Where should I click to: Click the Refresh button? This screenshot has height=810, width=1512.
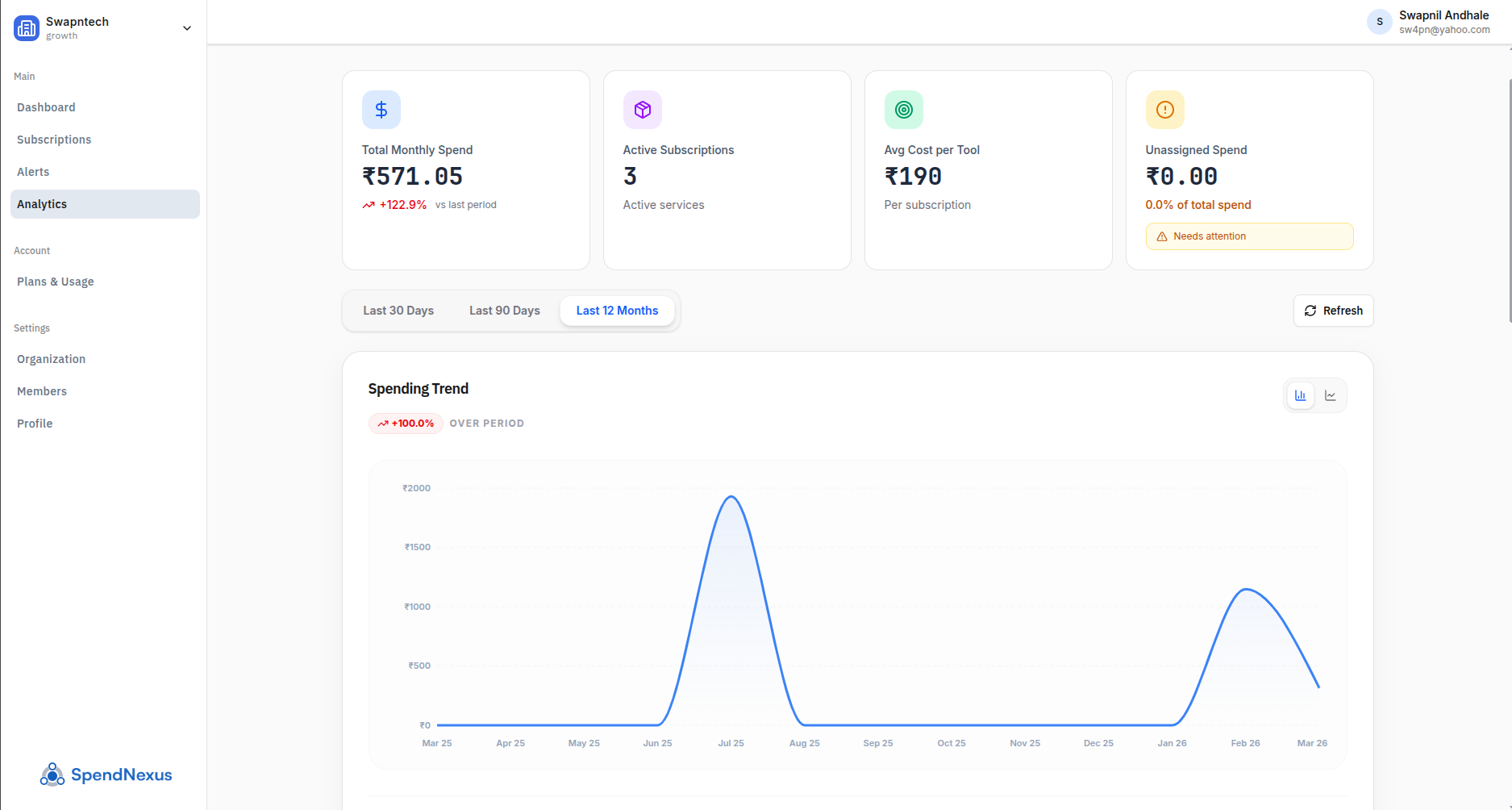pos(1333,311)
